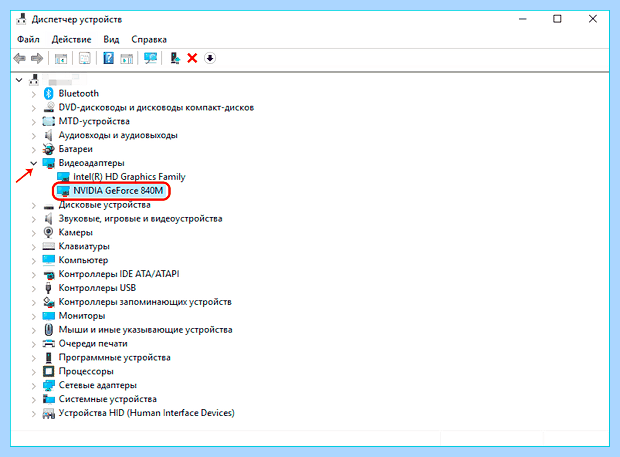Maximize the Диспетчер устройств window

(x=557, y=19)
